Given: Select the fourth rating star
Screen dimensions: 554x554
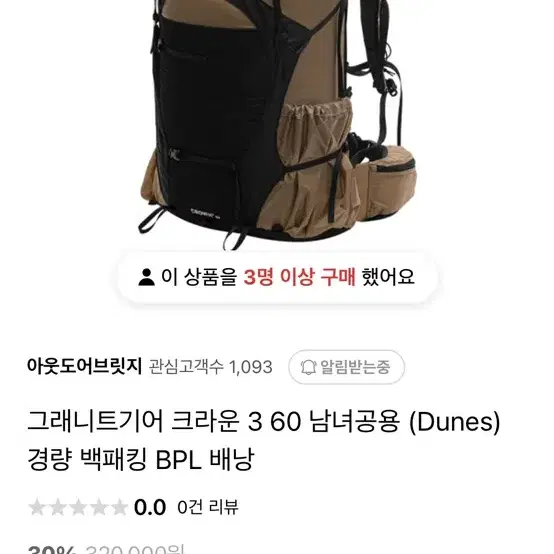Looking at the screenshot, I should click(x=99, y=507).
